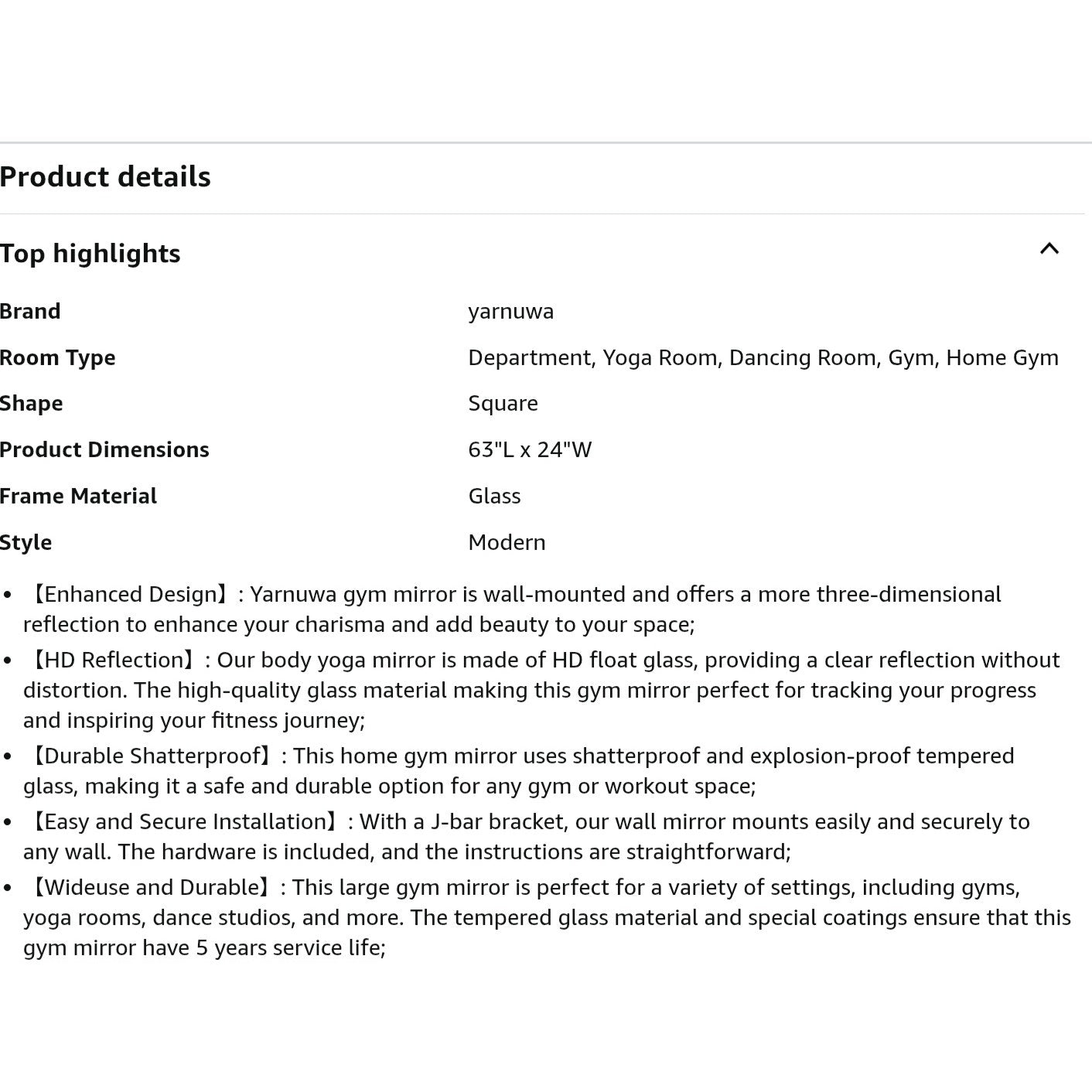1092x1092 pixels.
Task: Click the Enhanced Design bullet text
Action: tap(512, 609)
